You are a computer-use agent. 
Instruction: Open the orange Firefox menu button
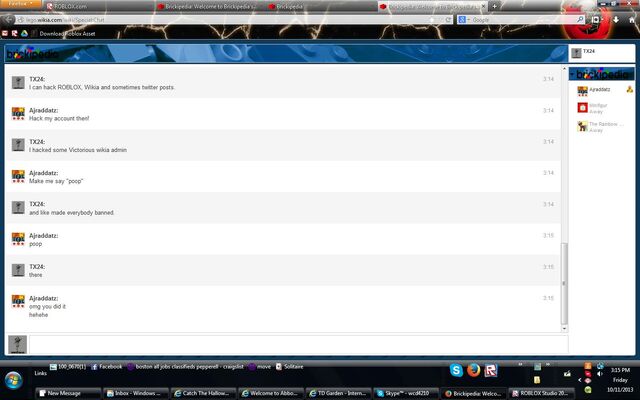(x=20, y=4)
